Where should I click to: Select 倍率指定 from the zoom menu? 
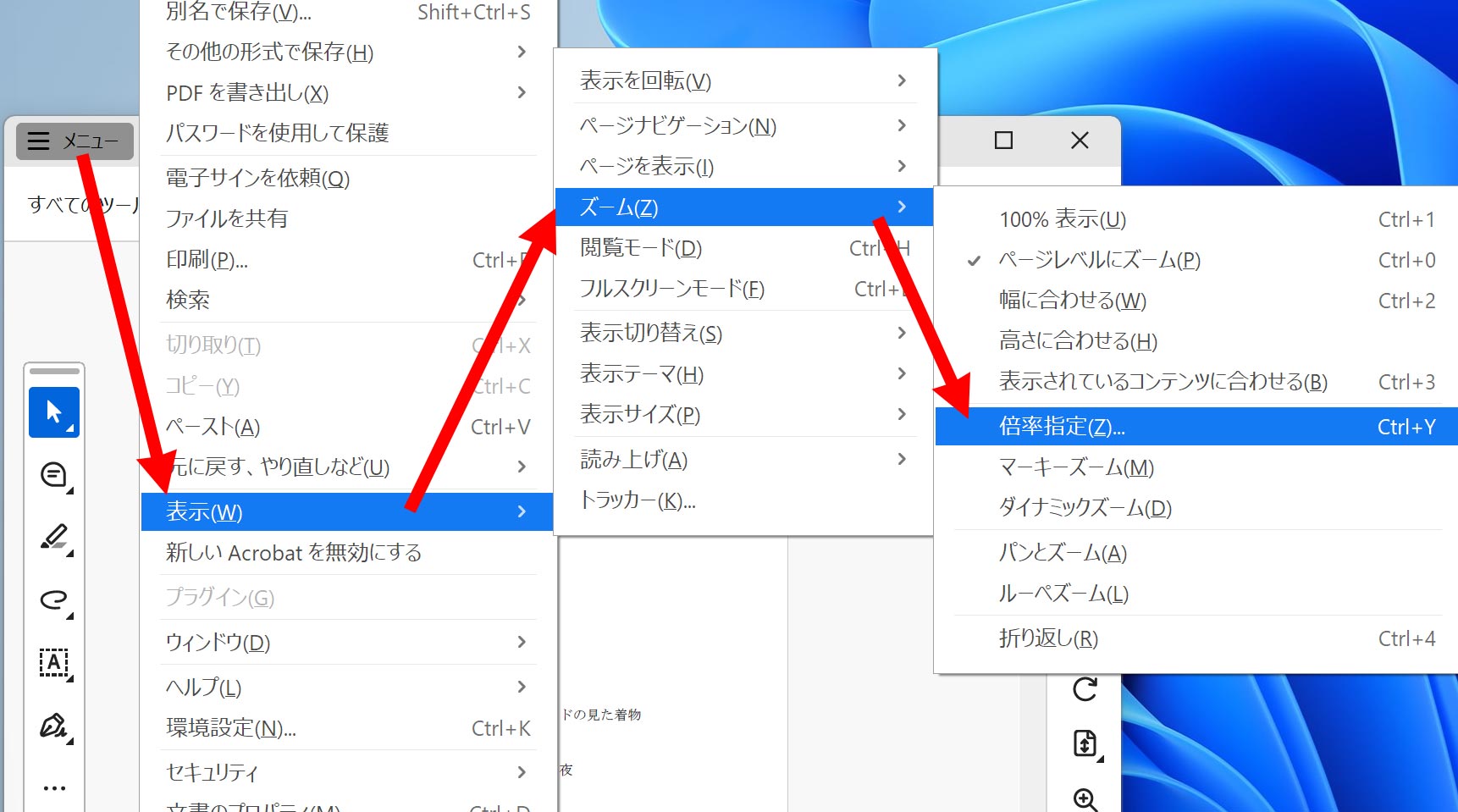pos(1062,426)
